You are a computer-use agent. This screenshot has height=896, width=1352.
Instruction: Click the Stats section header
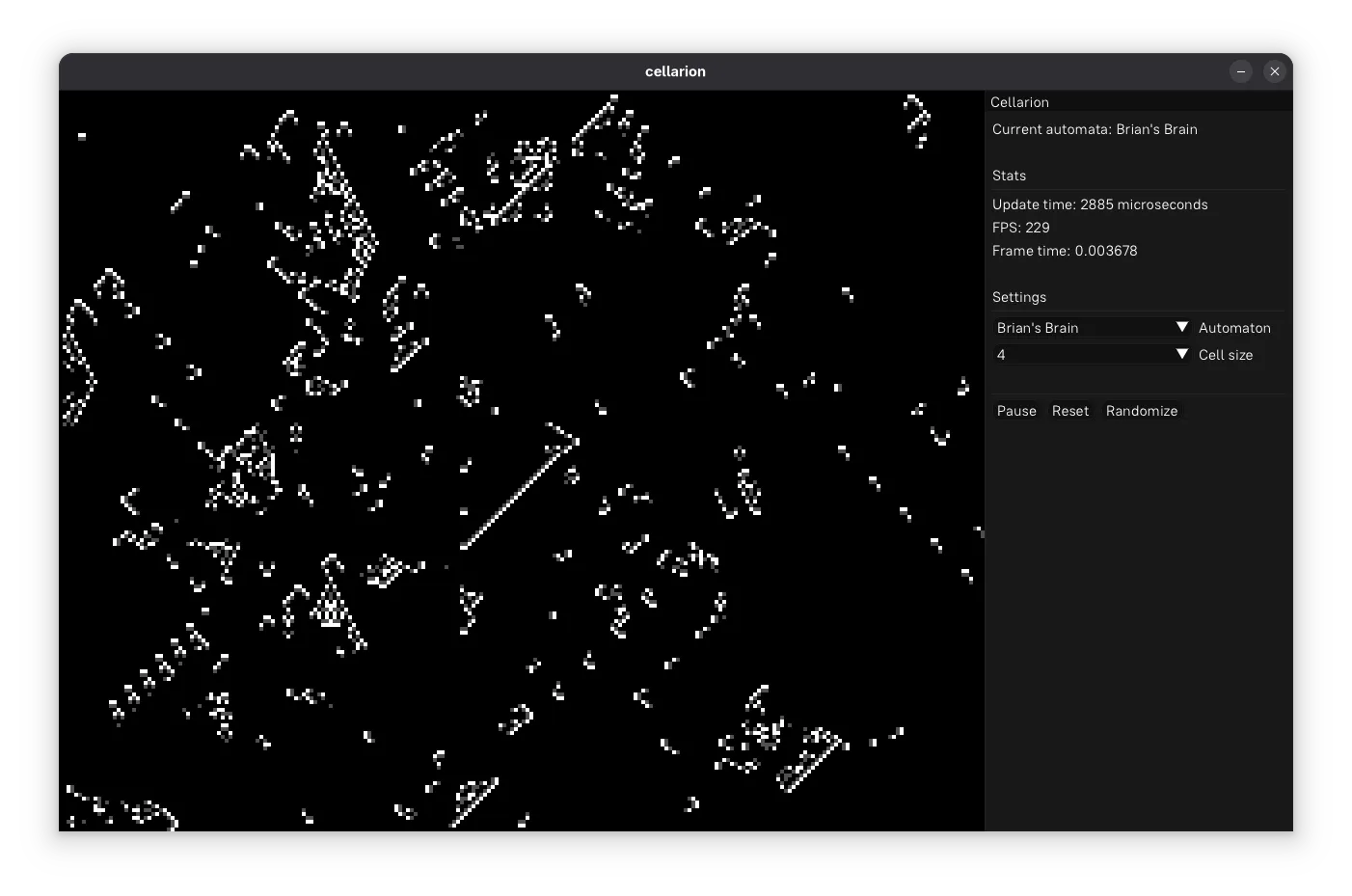coord(1009,176)
